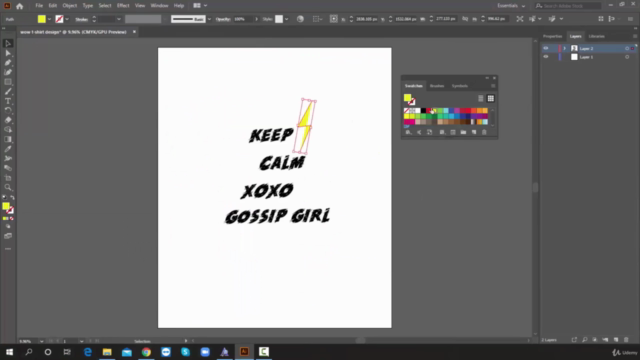Toggle visibility of Layer 2
Image resolution: width=640 pixels, height=360 pixels.
pos(546,48)
